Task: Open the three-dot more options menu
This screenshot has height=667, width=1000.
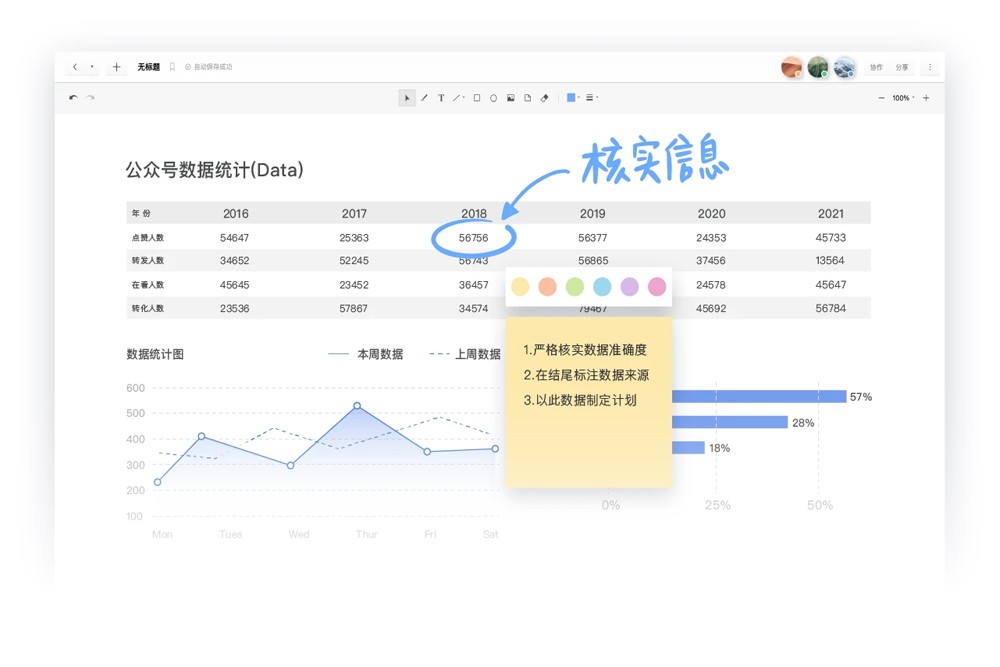Action: click(930, 67)
